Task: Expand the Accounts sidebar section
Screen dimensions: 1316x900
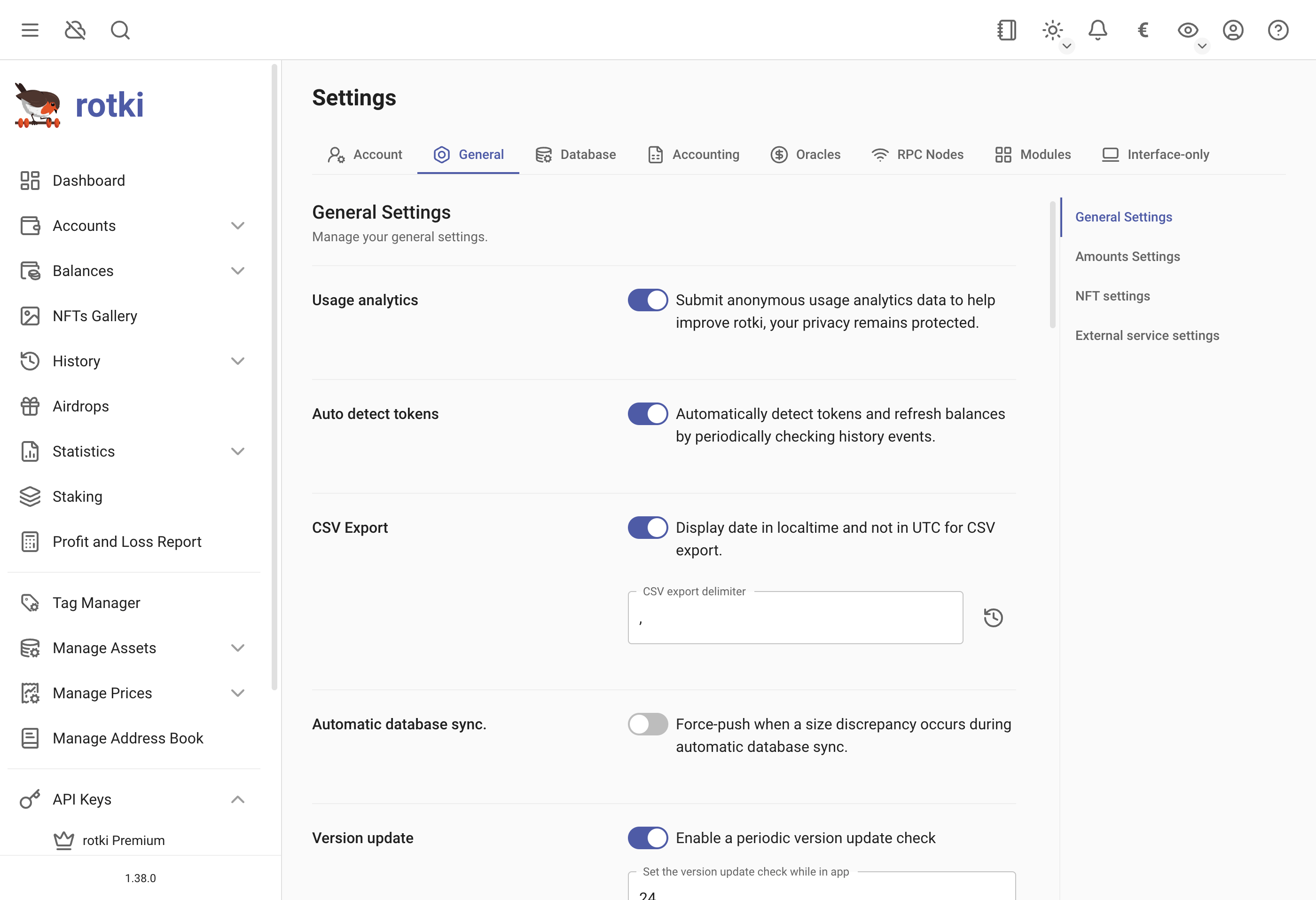Action: pyautogui.click(x=134, y=225)
